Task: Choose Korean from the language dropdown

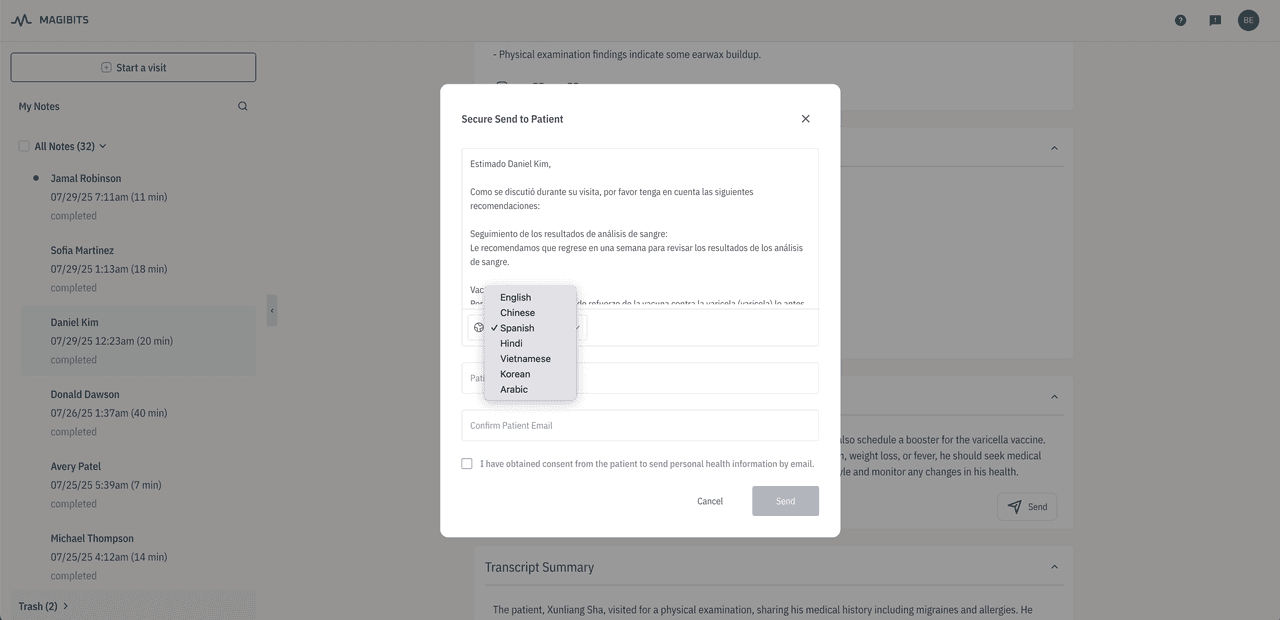Action: pos(514,373)
